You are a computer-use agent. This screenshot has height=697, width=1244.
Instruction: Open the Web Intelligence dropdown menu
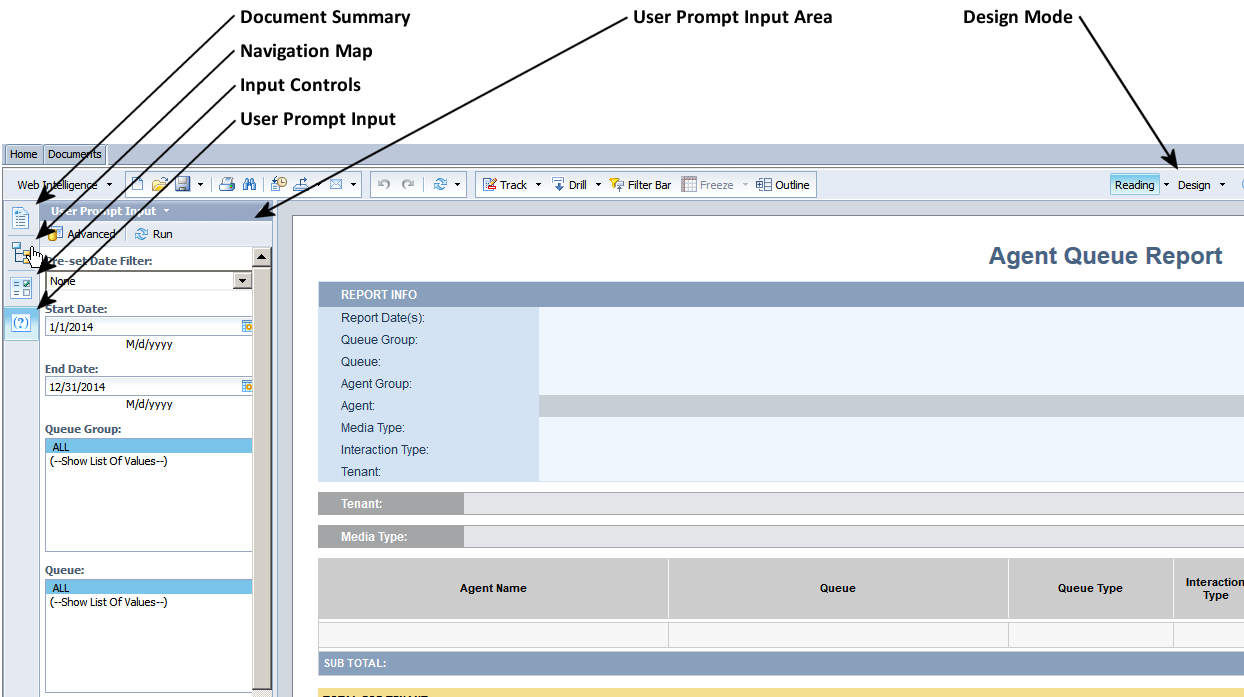pos(64,185)
